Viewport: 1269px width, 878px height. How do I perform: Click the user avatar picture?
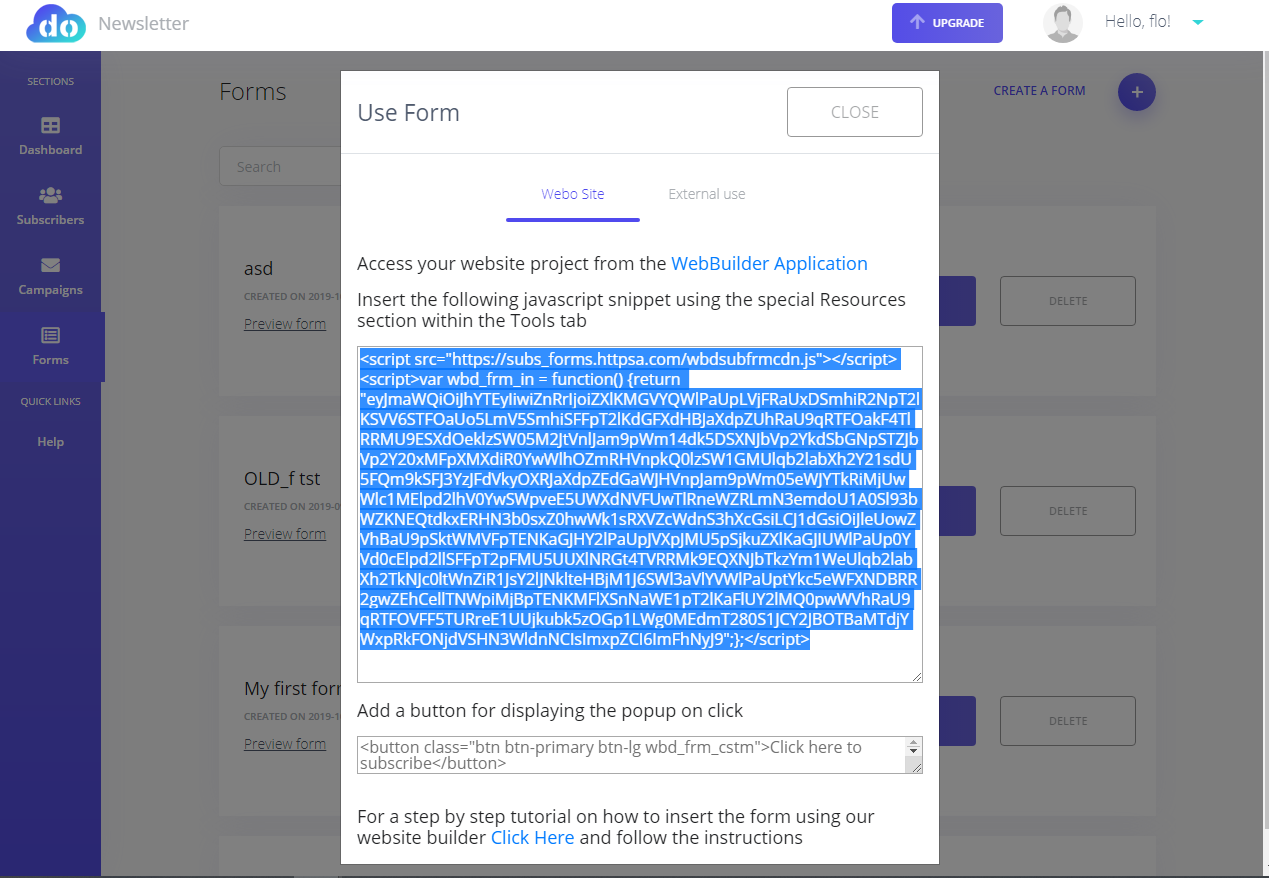[1062, 23]
